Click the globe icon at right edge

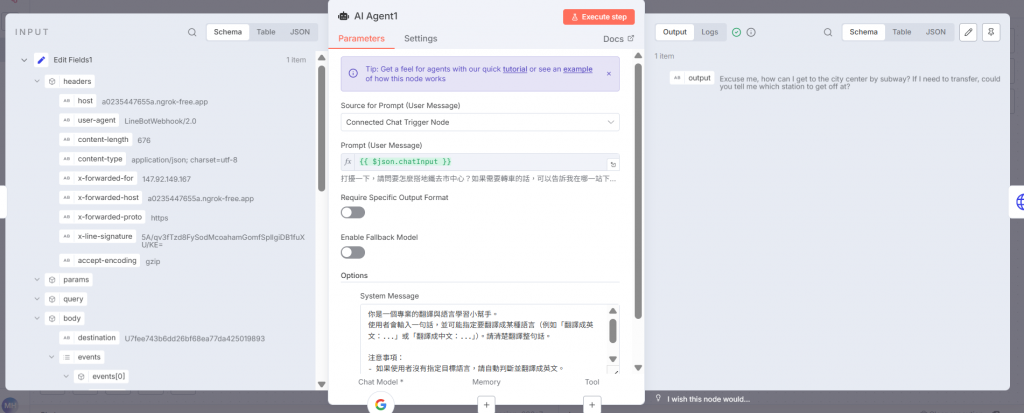pyautogui.click(x=1019, y=202)
